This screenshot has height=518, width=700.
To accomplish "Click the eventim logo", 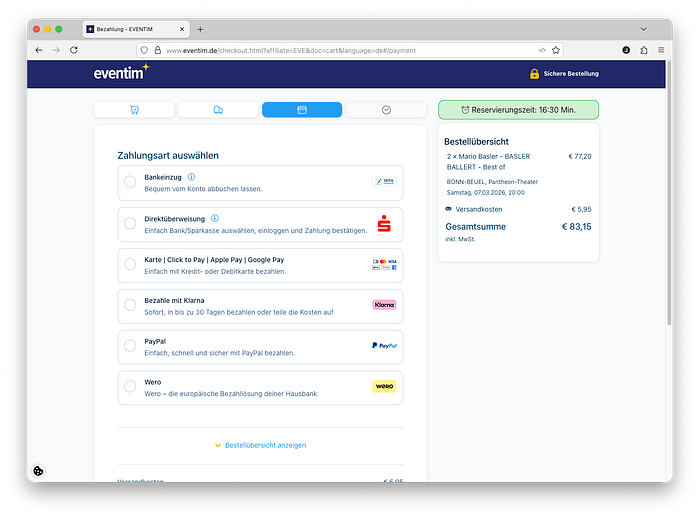I will click(x=121, y=72).
